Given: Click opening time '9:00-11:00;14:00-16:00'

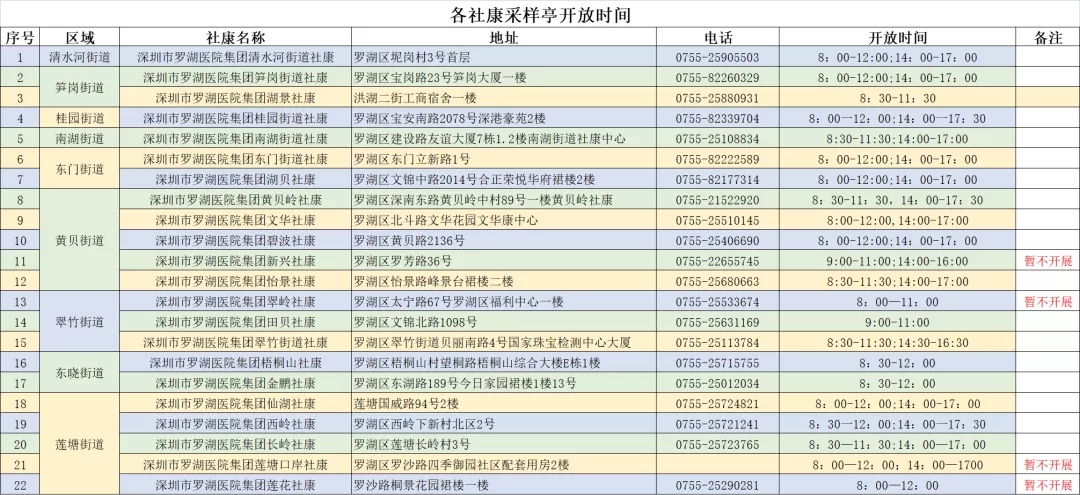Looking at the screenshot, I should (x=897, y=262).
